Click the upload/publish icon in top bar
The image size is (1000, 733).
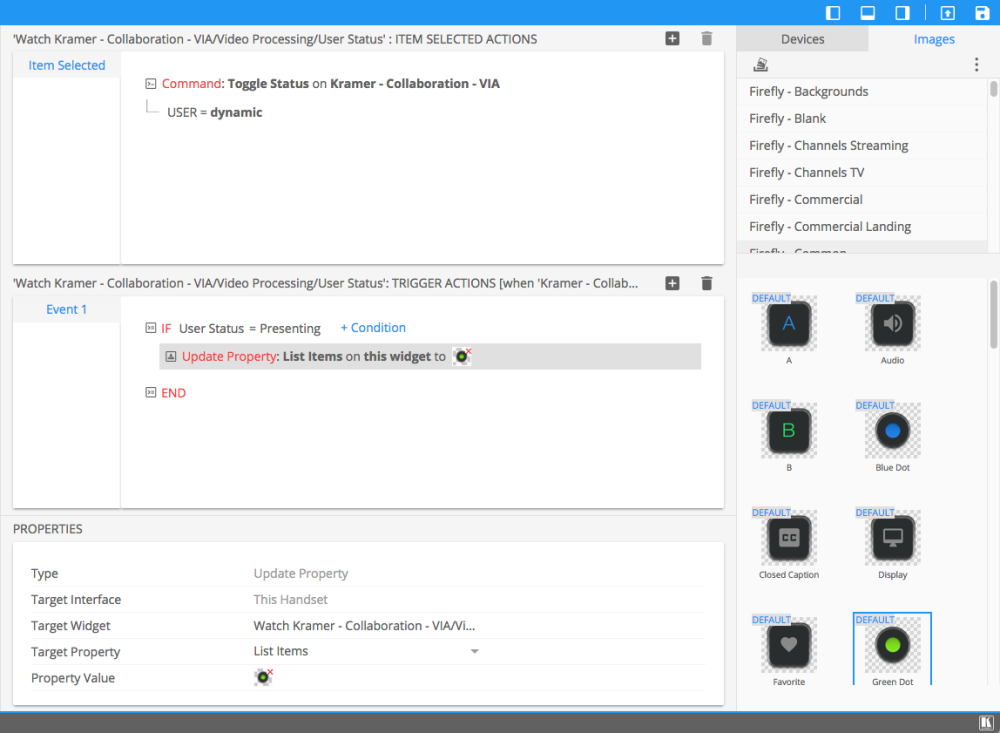(x=948, y=13)
